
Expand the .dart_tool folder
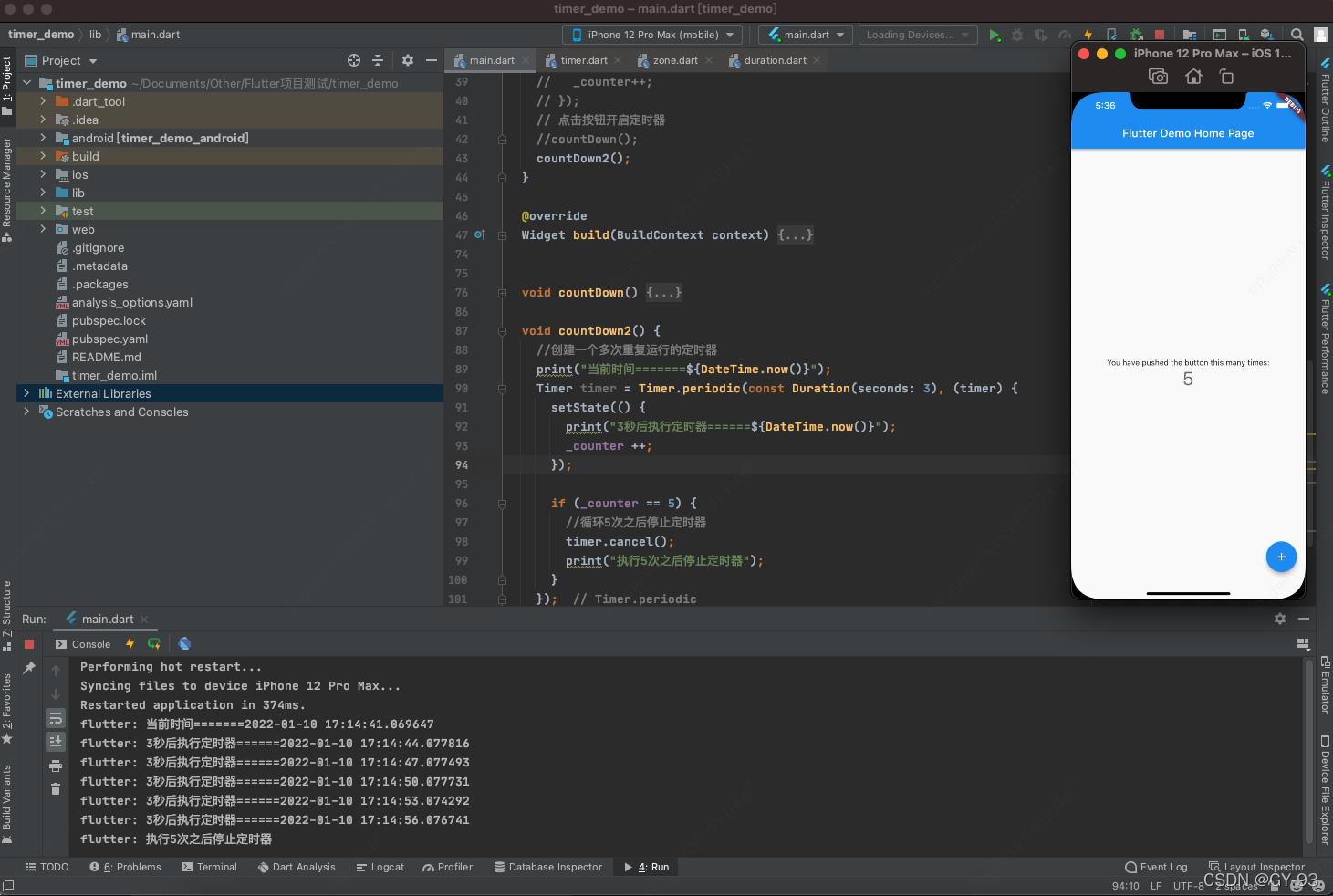43,101
